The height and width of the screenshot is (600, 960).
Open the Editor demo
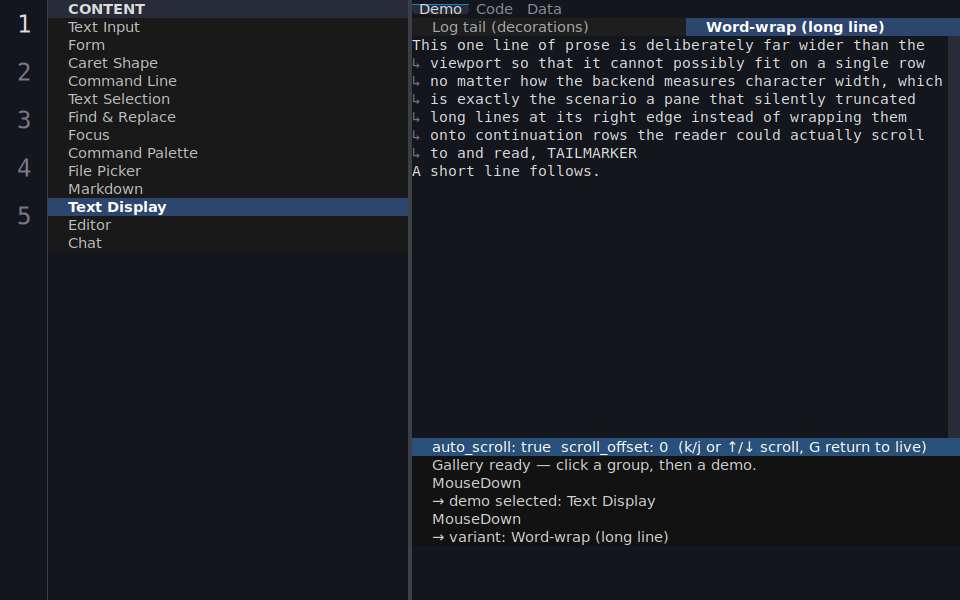228,225
